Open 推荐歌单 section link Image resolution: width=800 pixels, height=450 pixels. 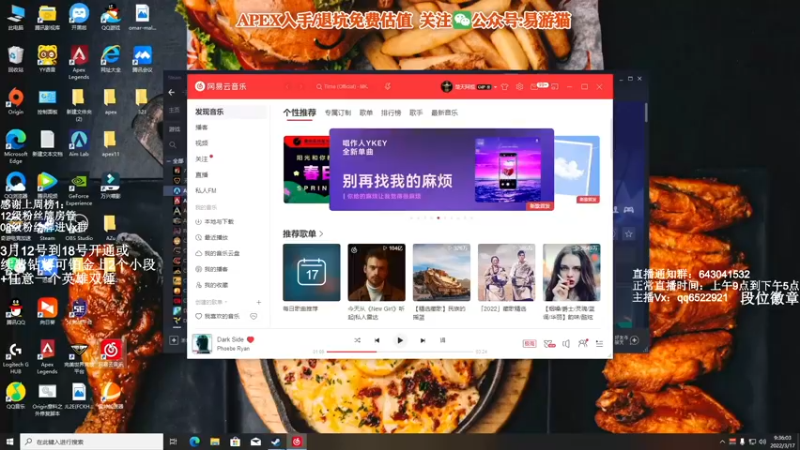click(303, 234)
